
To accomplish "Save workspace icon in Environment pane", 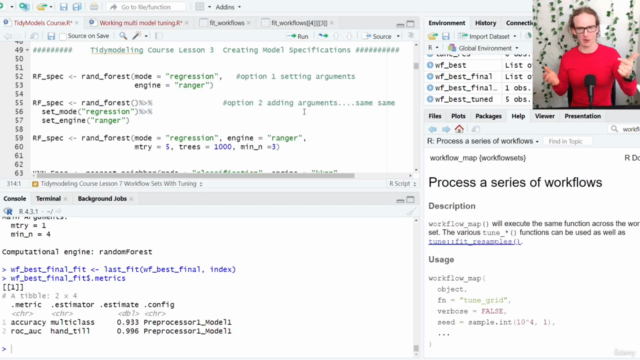I will pos(446,36).
